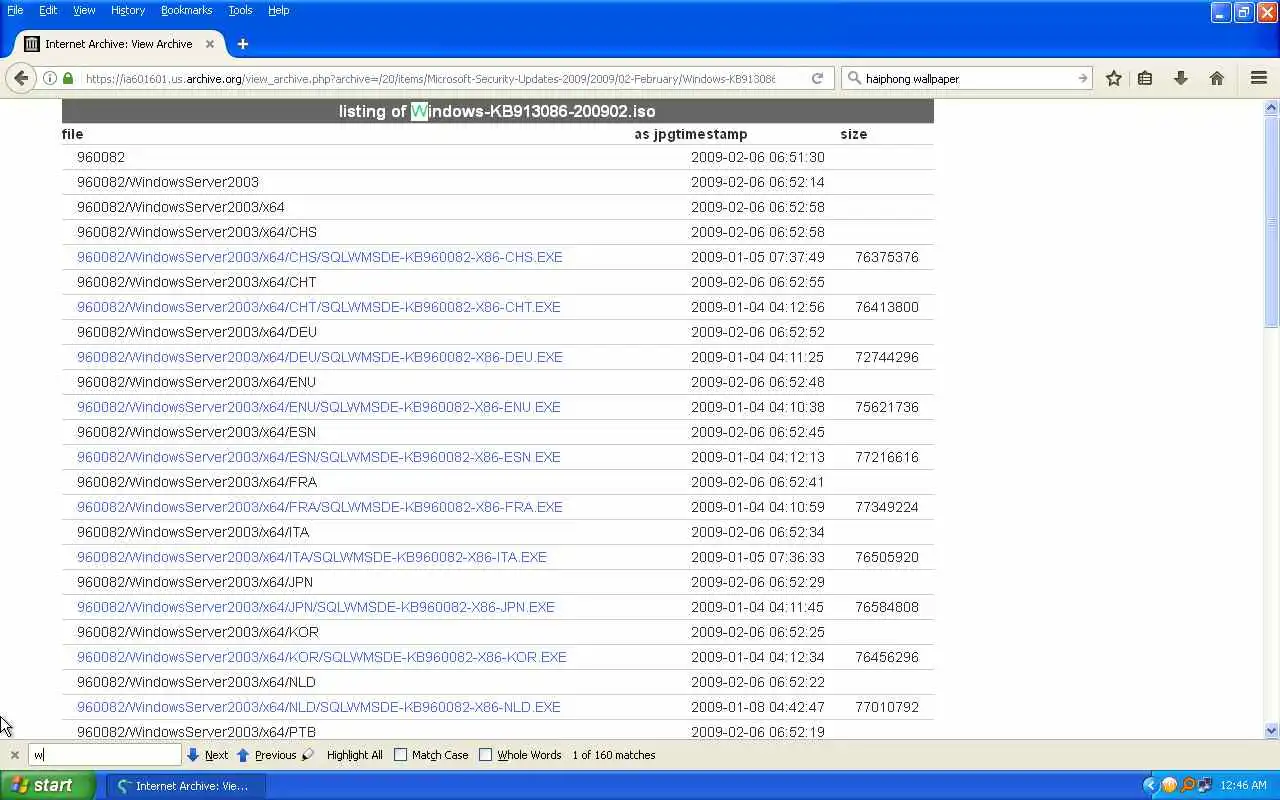Find Next match arrow
This screenshot has height=800, width=1280.
pyautogui.click(x=208, y=755)
